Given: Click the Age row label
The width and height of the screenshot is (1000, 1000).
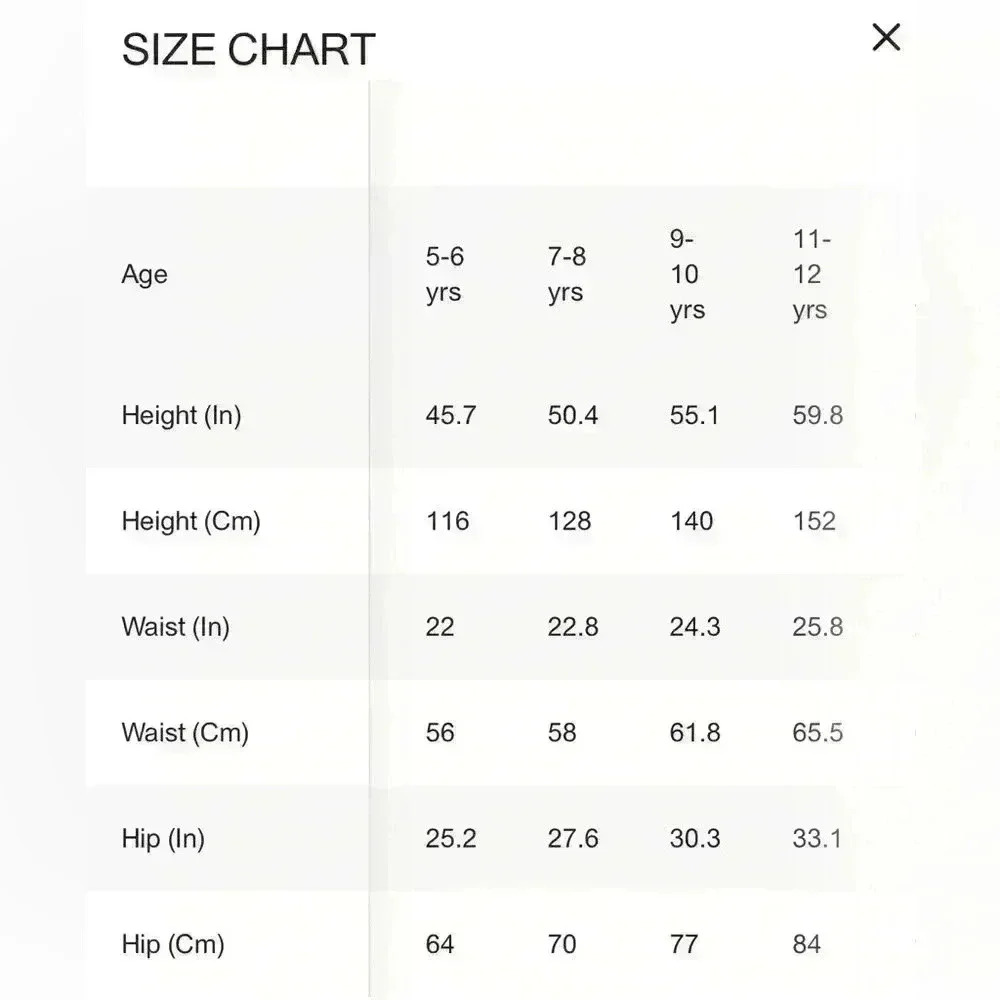Looking at the screenshot, I should 144,275.
